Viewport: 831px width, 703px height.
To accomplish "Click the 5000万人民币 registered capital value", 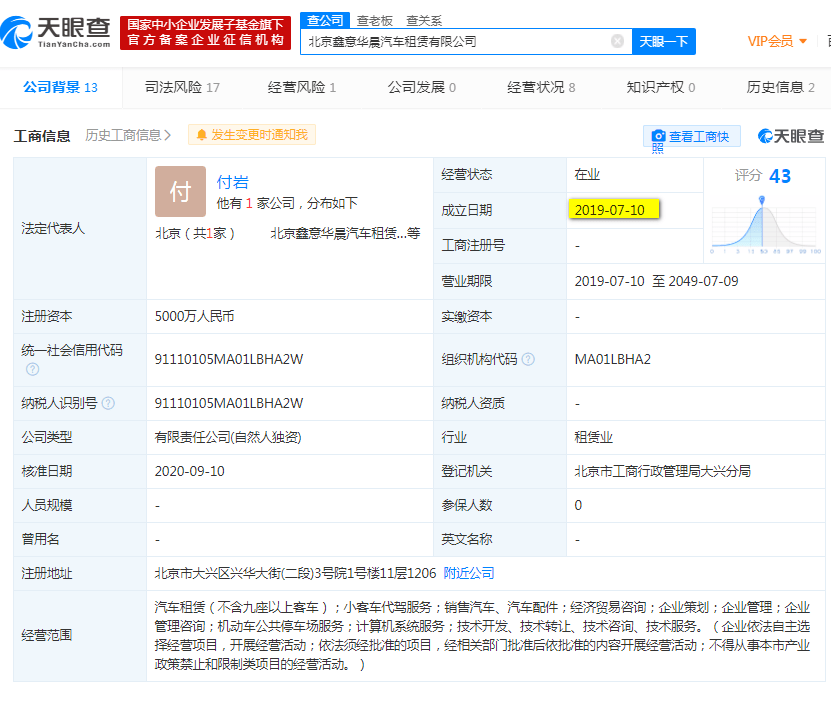I will (x=194, y=317).
